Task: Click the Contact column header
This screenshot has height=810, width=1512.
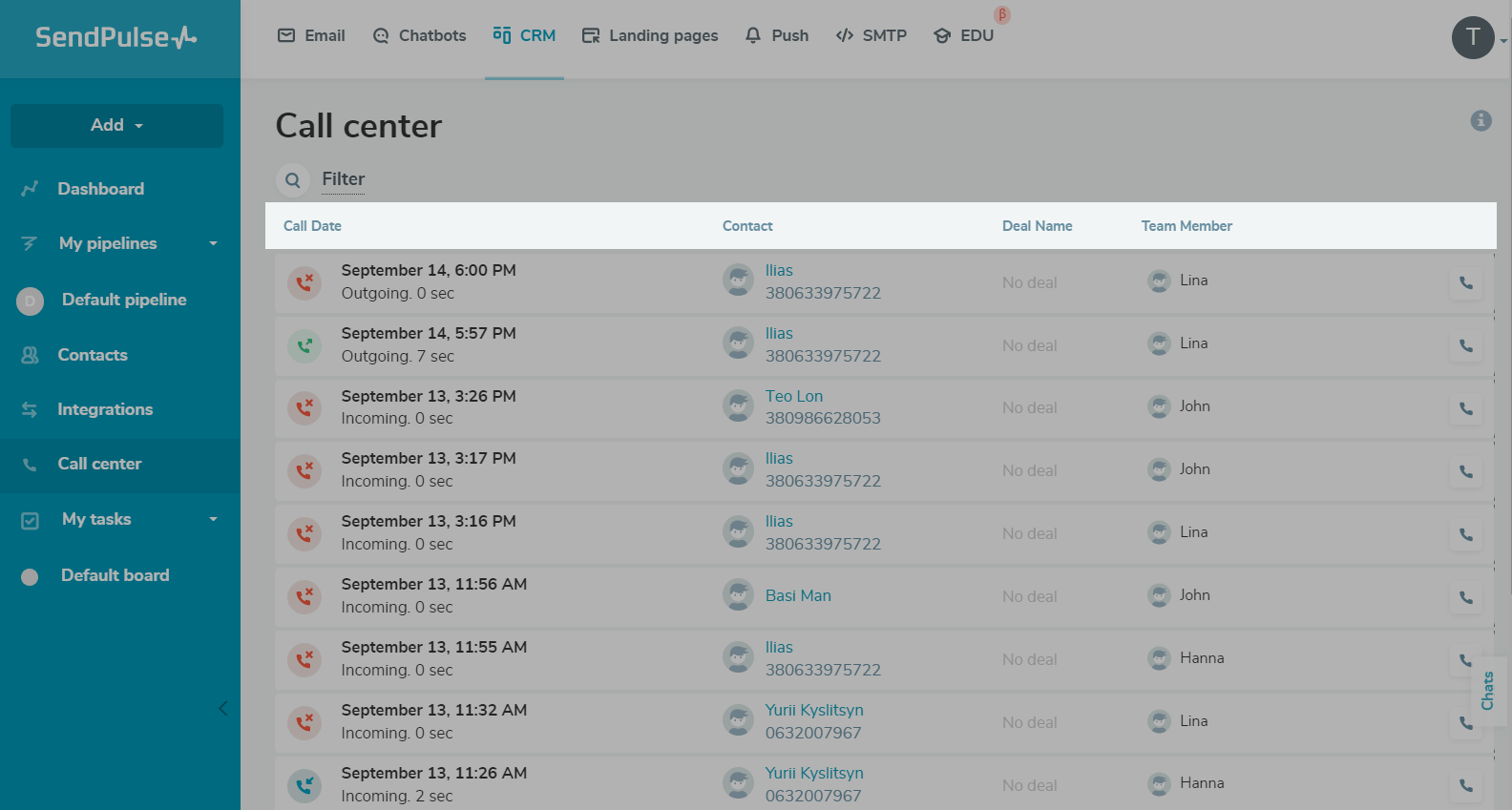Action: (747, 226)
